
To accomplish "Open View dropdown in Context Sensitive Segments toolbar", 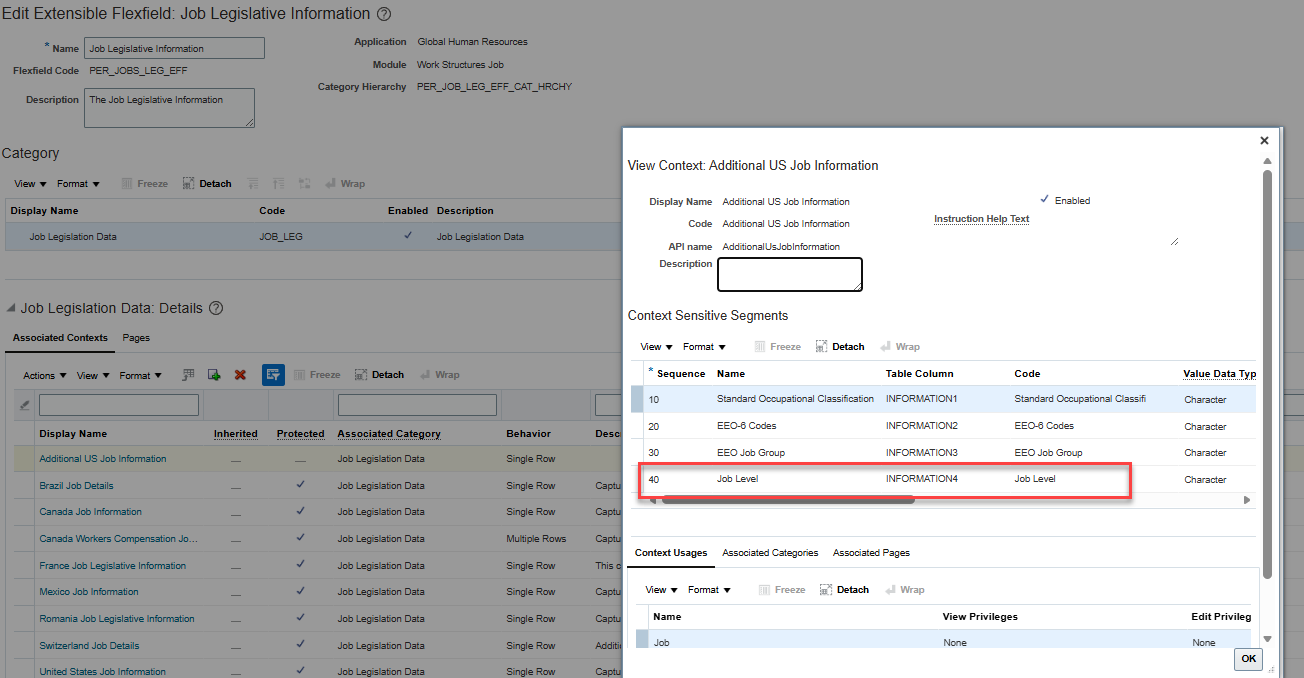I will [x=657, y=347].
